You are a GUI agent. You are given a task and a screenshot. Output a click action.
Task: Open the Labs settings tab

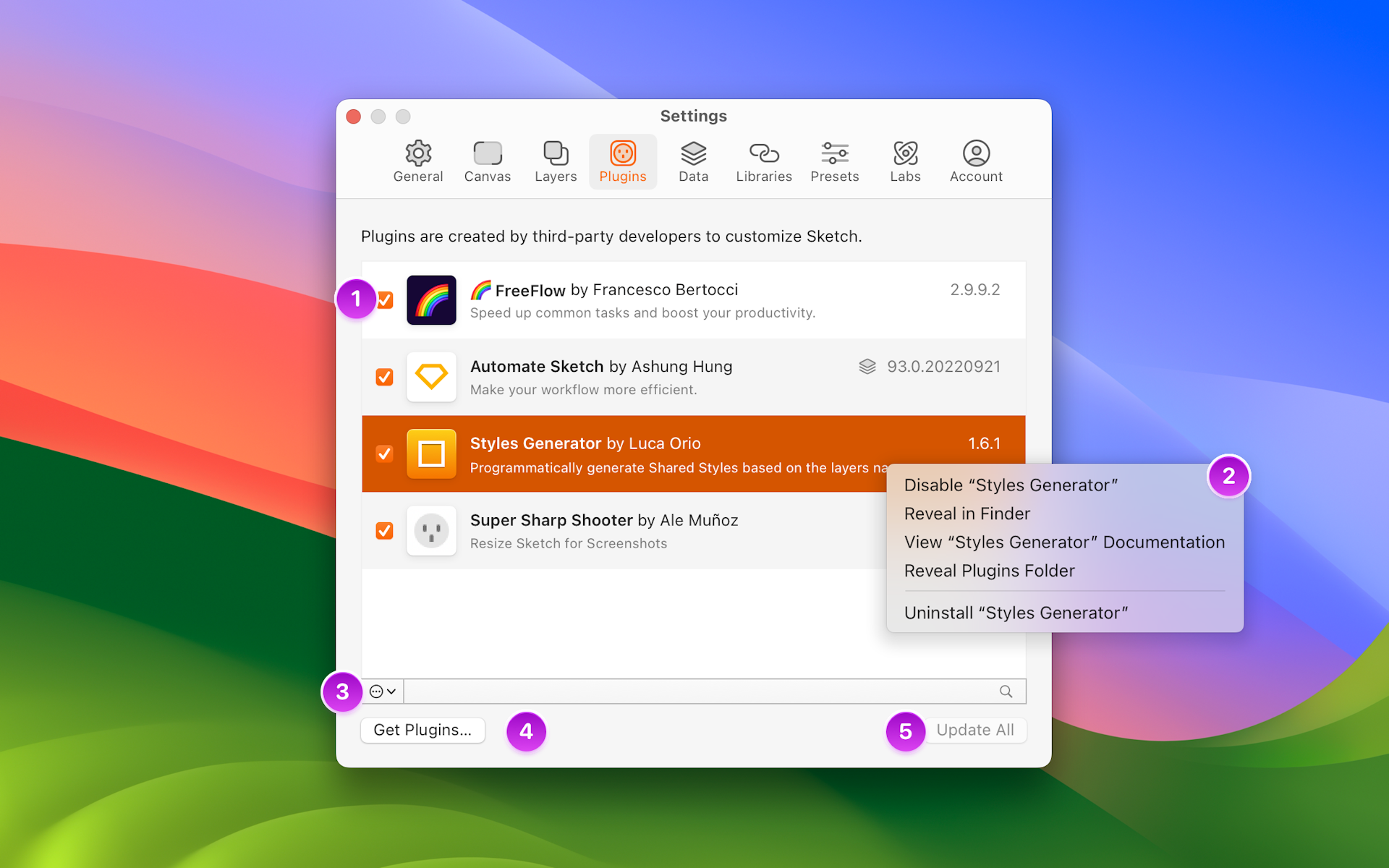coord(905,162)
